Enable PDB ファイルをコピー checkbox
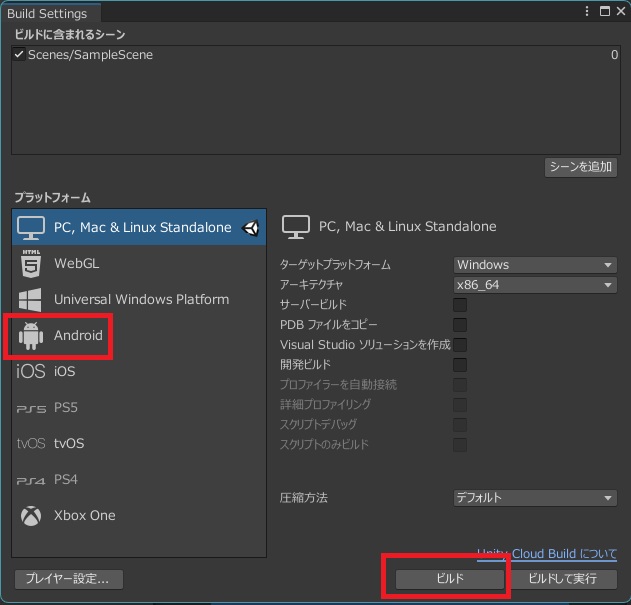Image resolution: width=631 pixels, height=605 pixels. tap(460, 325)
